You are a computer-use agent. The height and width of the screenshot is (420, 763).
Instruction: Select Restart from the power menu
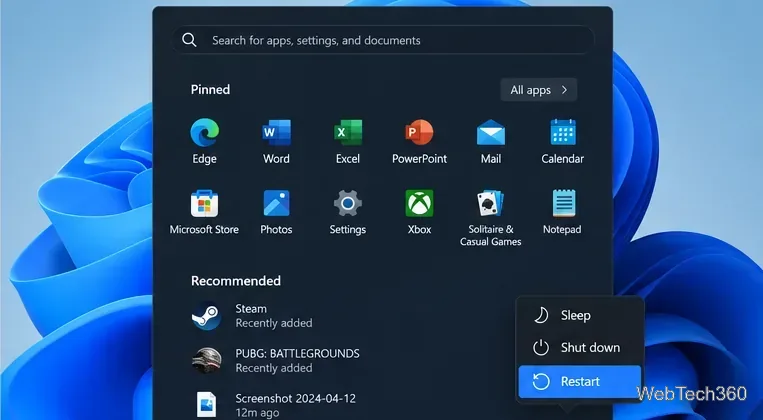(x=579, y=382)
